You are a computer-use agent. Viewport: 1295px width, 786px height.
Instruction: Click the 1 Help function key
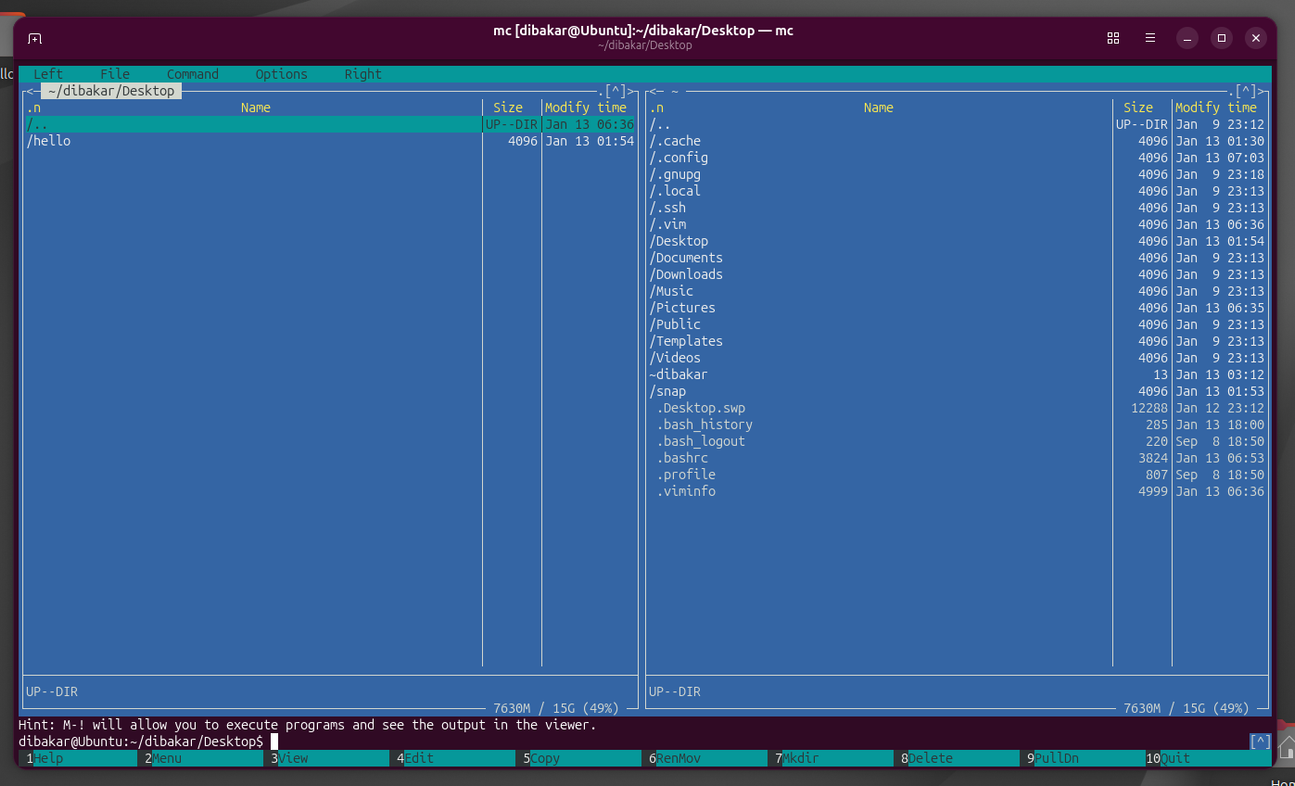click(x=80, y=759)
